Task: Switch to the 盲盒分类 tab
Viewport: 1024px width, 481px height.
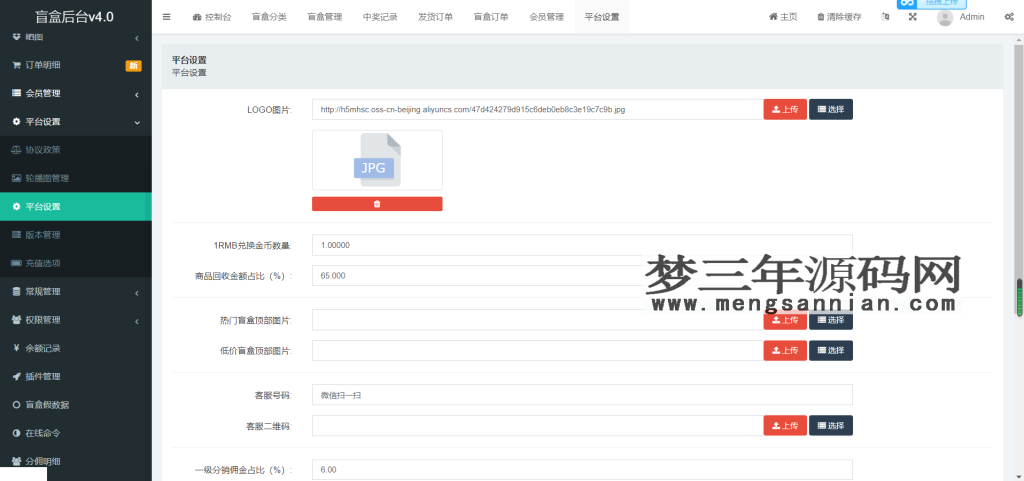Action: point(269,17)
